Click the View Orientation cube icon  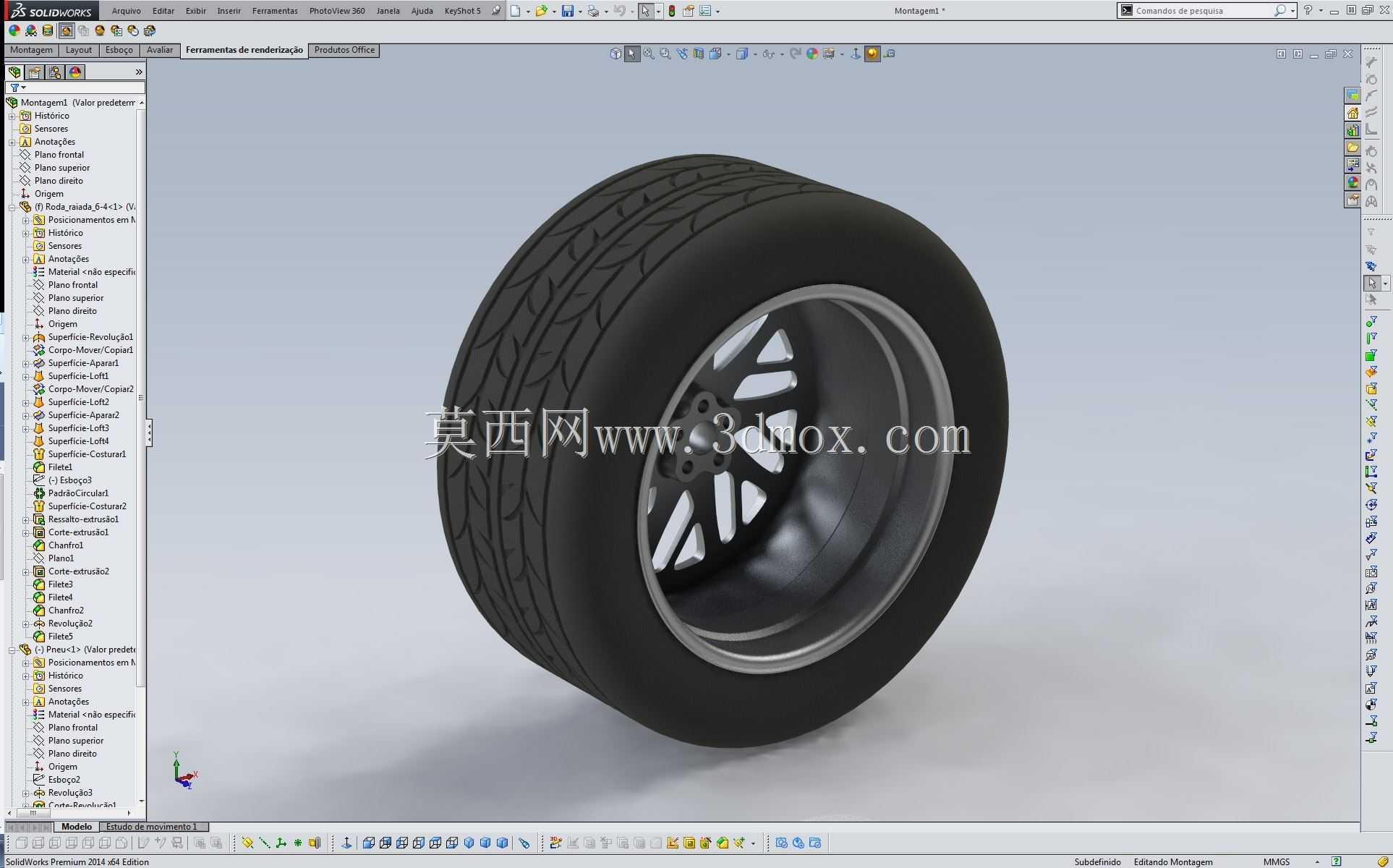(x=615, y=54)
